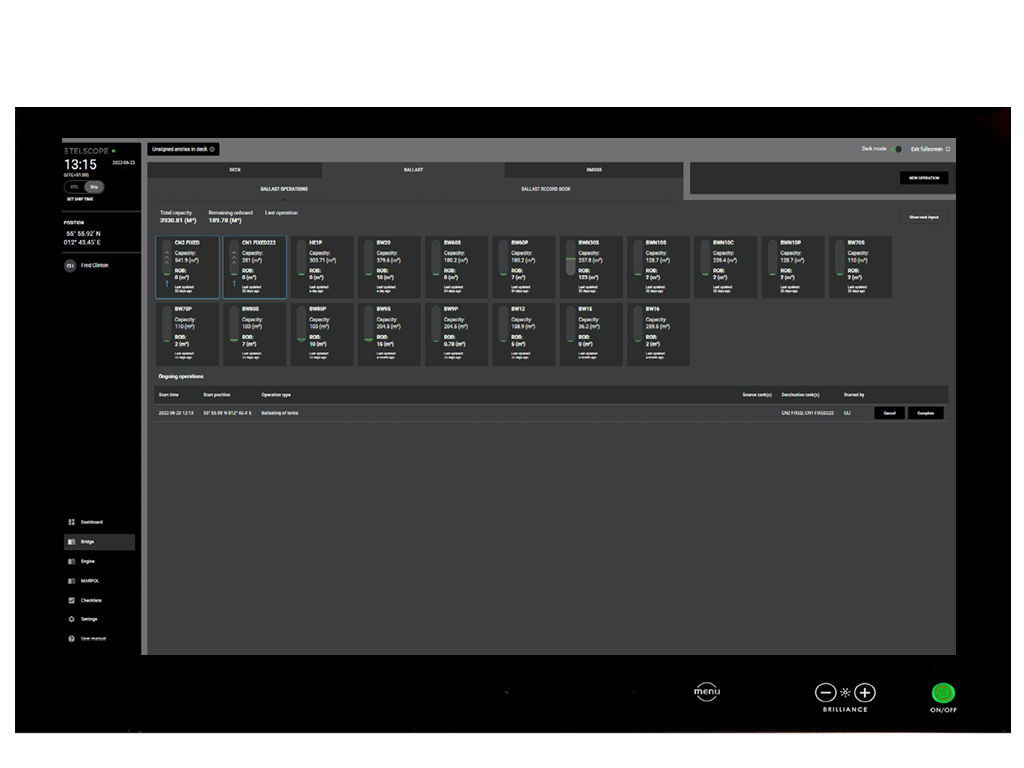Image resolution: width=1024 pixels, height=768 pixels.
Task: Switch to the Deck tab
Action: point(235,170)
